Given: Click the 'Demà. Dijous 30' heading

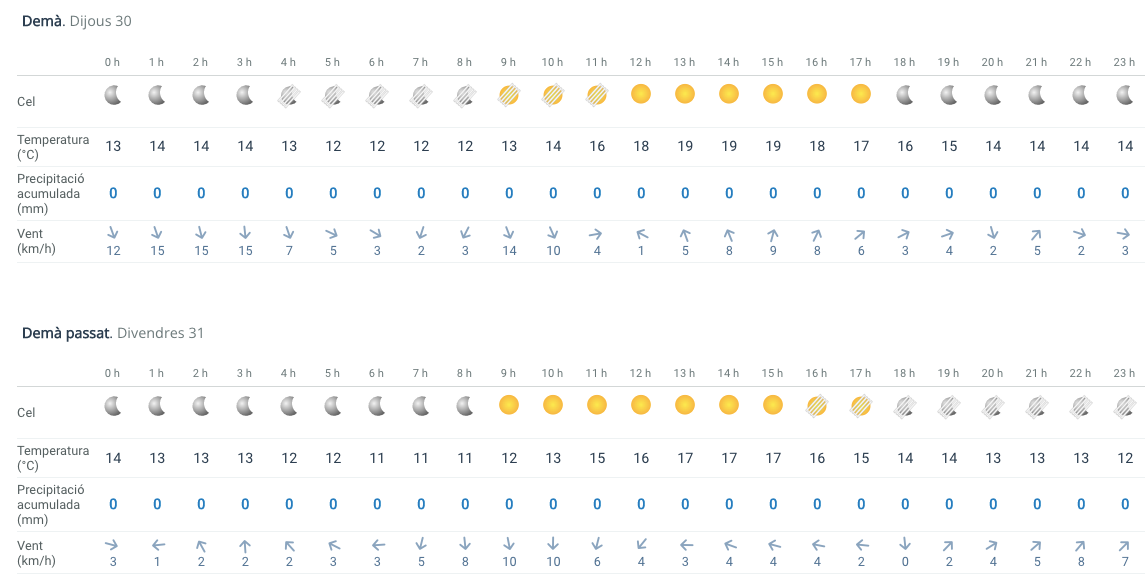Looking at the screenshot, I should 77,21.
